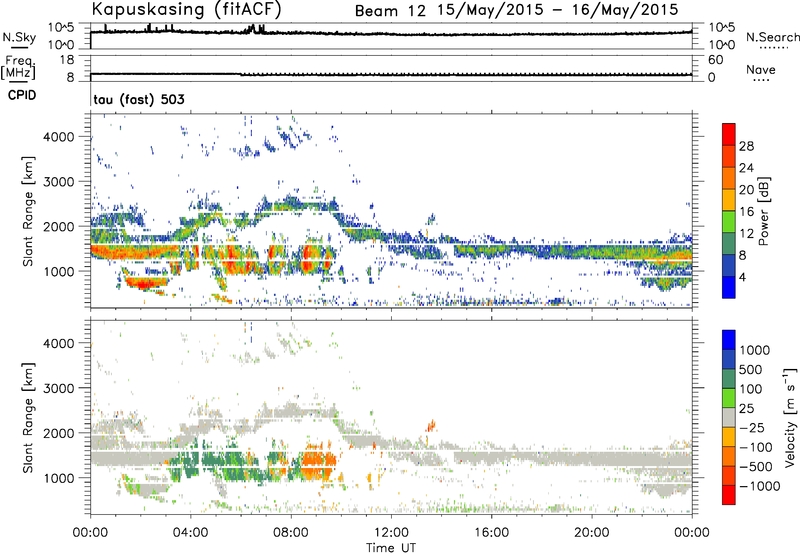Click the '20:00' time axis tick label
The height and width of the screenshot is (554, 800).
point(592,533)
